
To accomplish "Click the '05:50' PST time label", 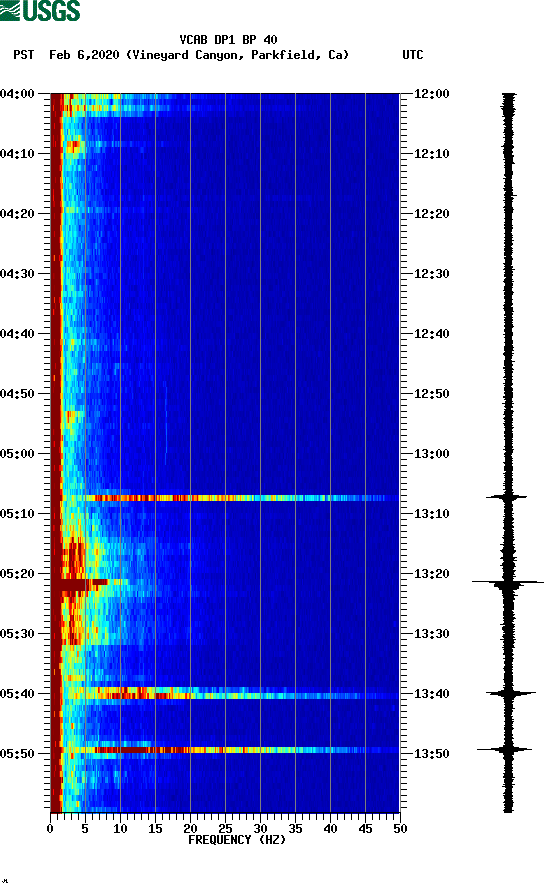I will [17, 754].
